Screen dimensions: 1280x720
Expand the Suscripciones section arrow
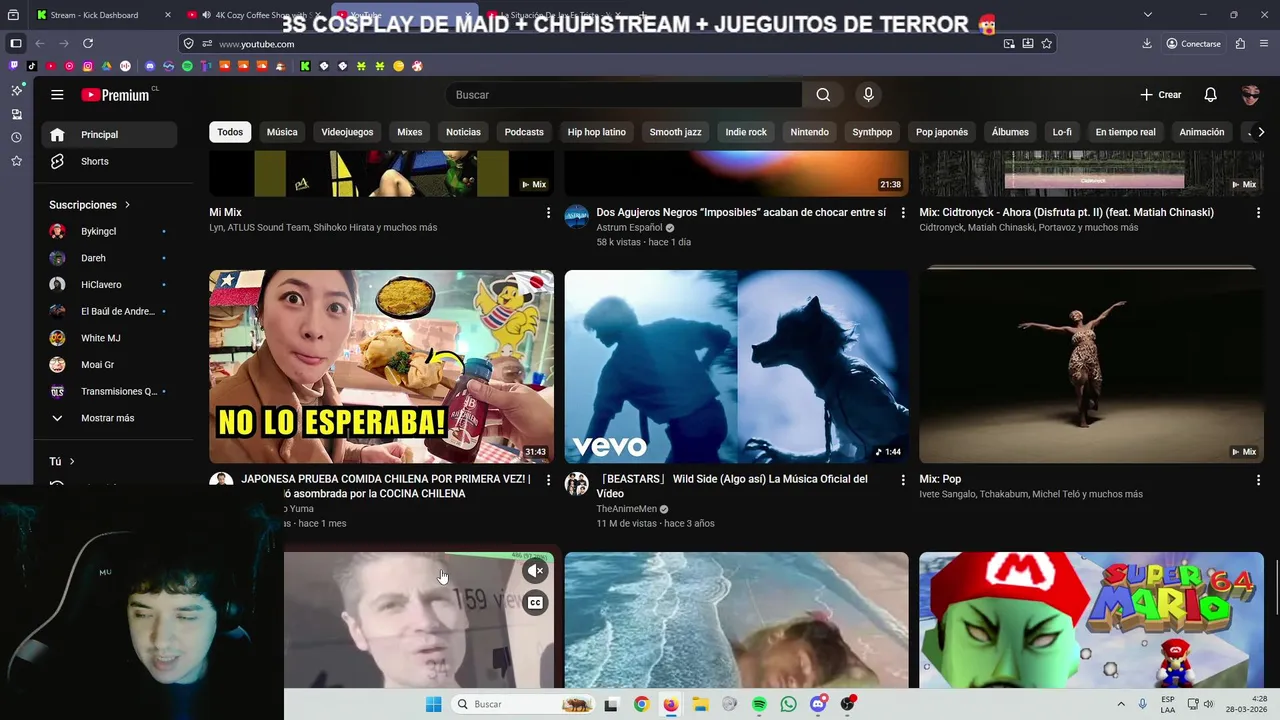coord(127,205)
